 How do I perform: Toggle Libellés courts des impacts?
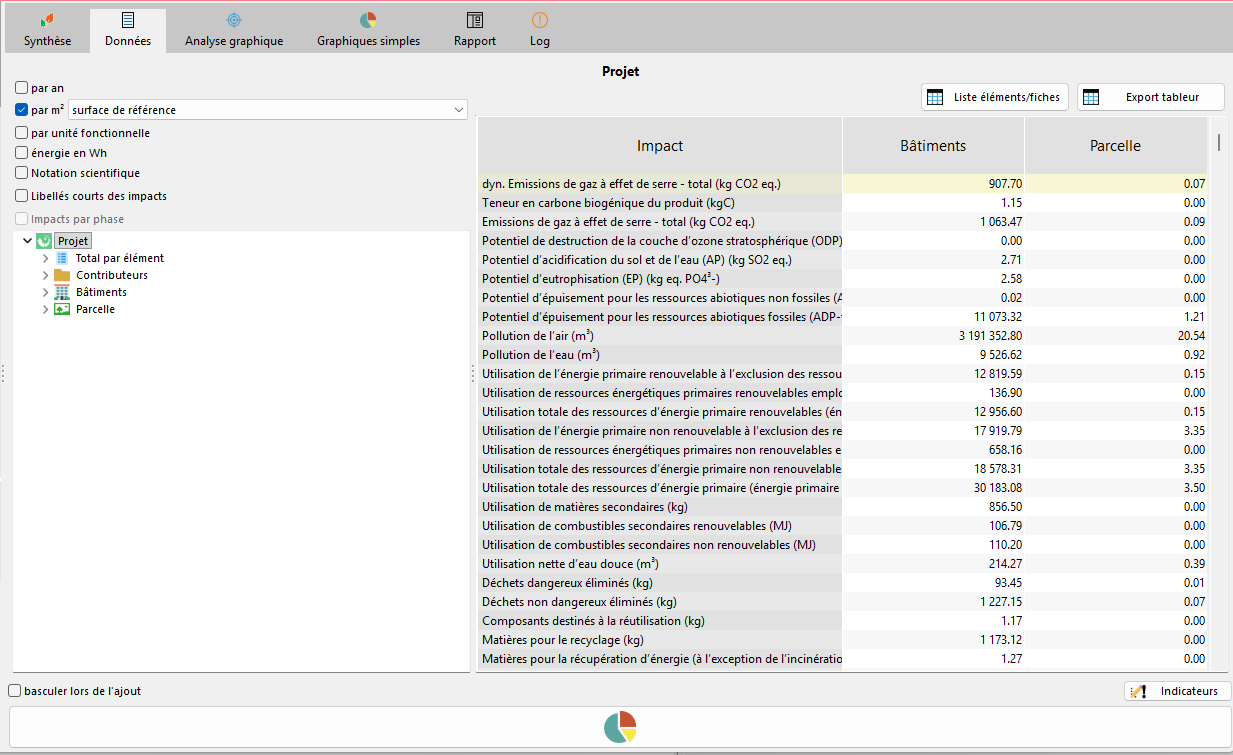(22, 196)
